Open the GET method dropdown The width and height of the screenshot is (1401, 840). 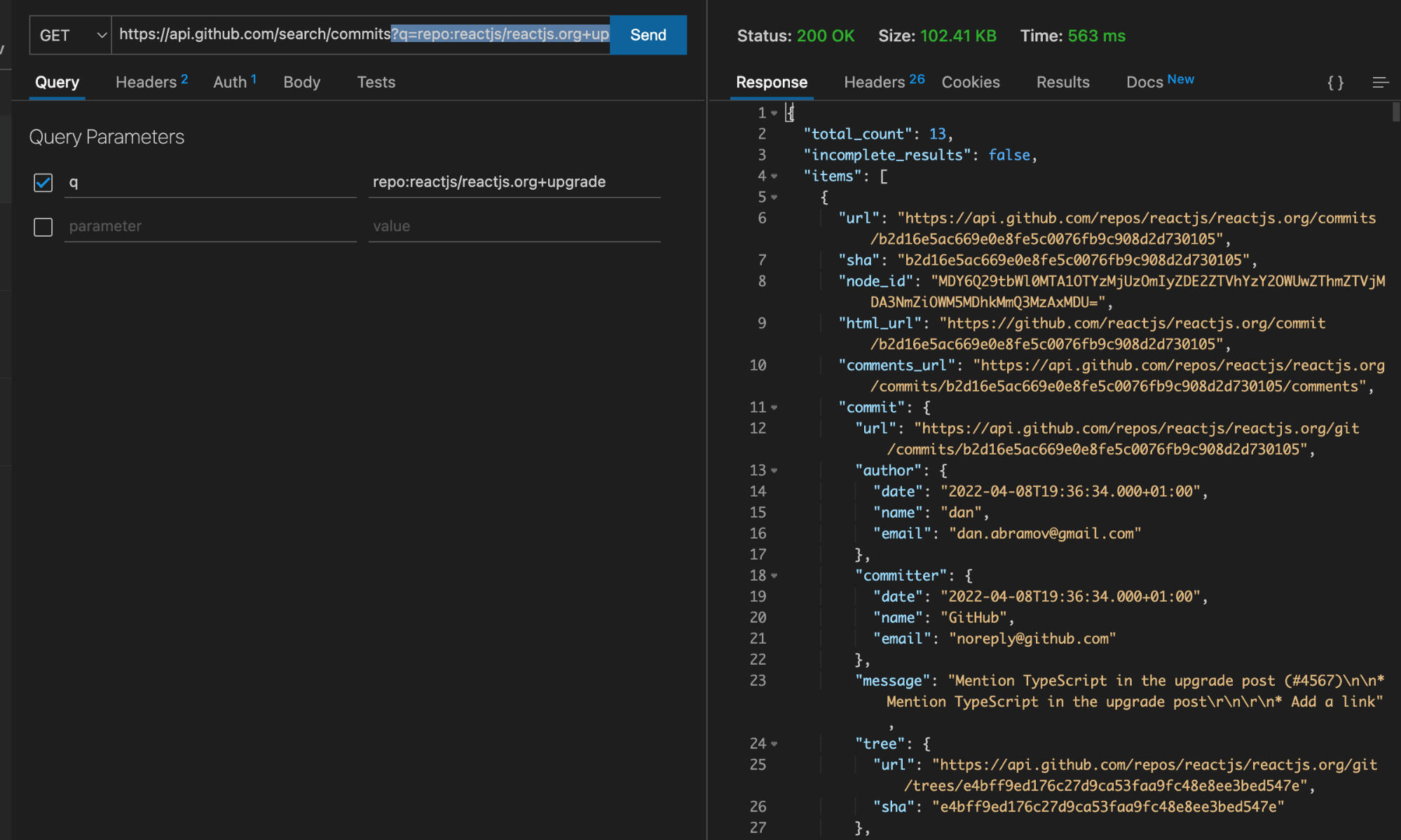(71, 35)
